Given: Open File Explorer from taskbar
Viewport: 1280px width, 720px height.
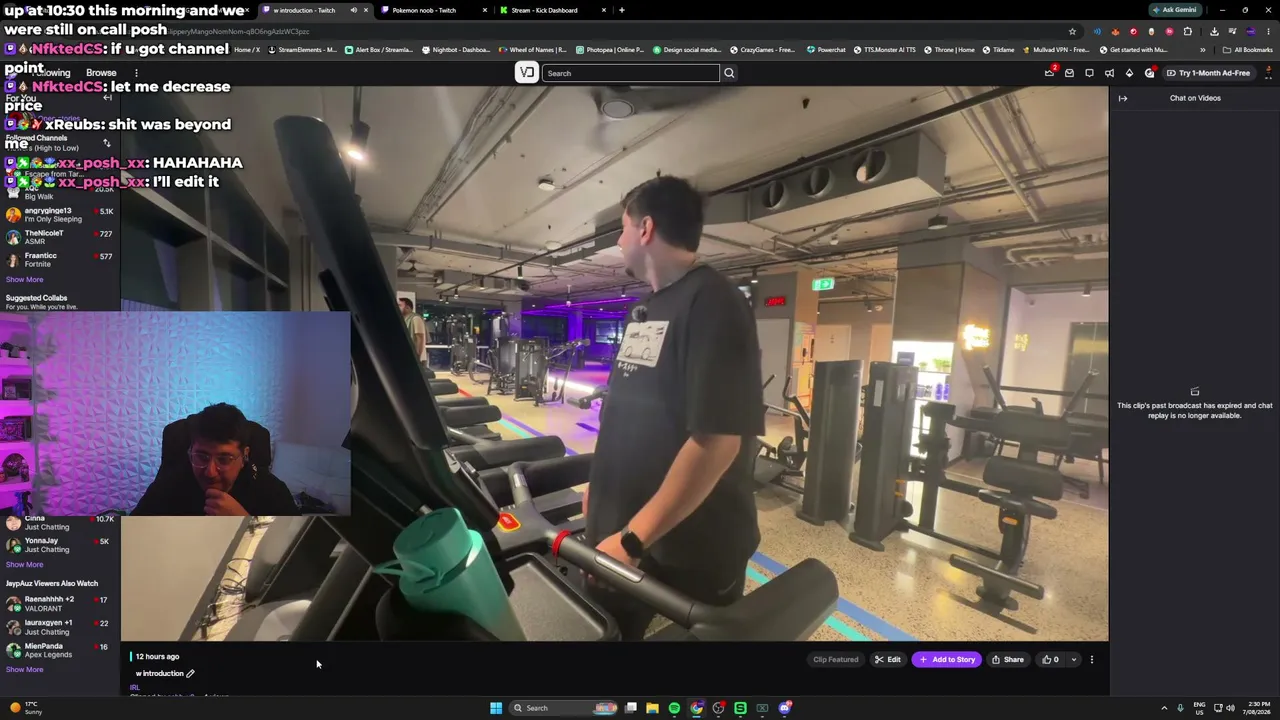Looking at the screenshot, I should click(x=652, y=708).
